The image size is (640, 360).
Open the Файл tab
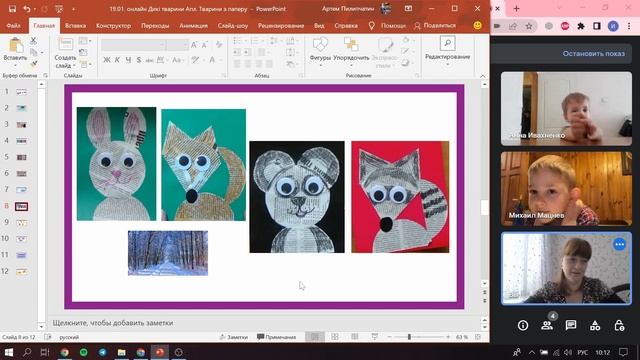click(x=13, y=25)
